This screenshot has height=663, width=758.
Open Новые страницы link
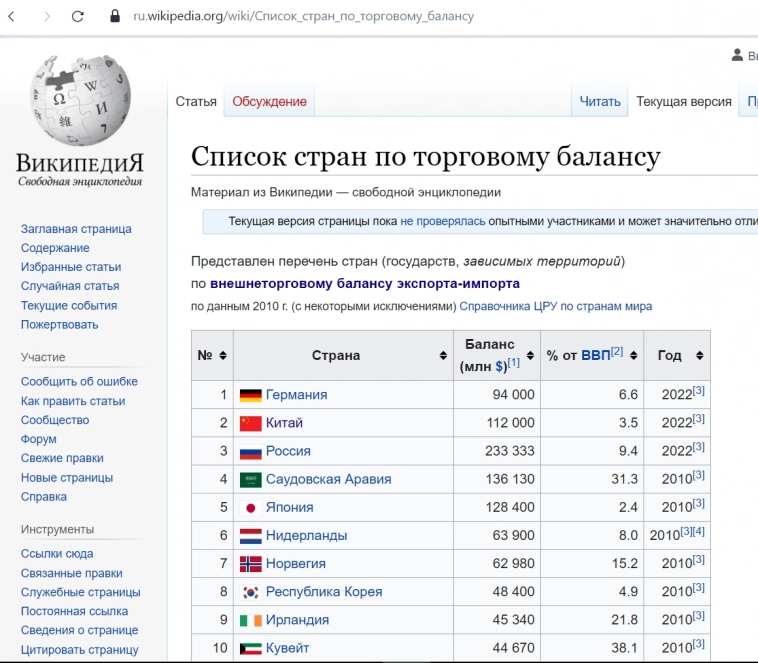tap(67, 478)
